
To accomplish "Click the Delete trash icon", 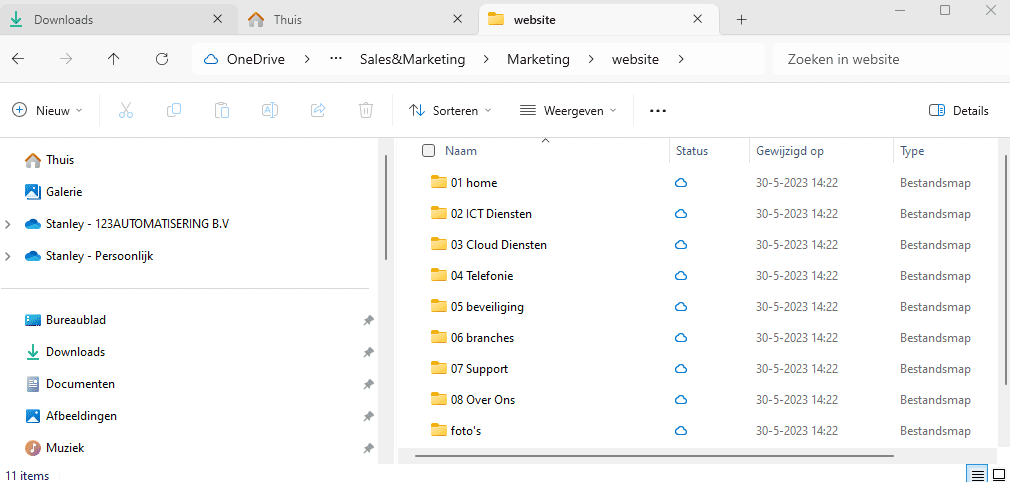I will (365, 110).
